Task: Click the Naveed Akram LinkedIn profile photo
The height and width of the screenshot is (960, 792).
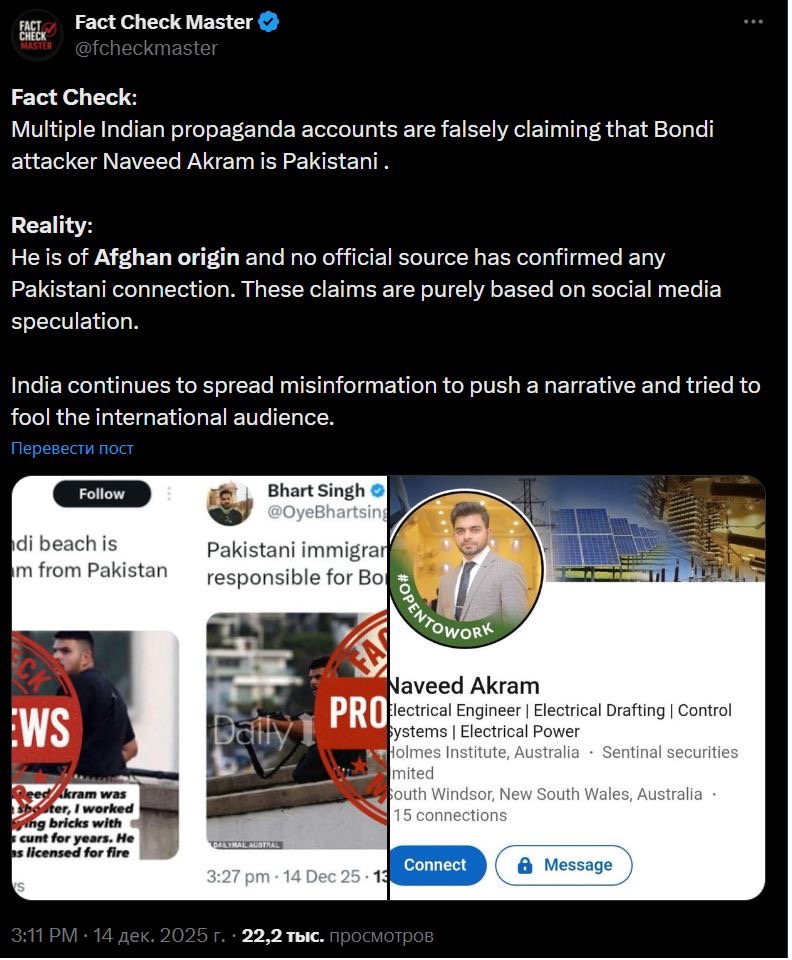Action: (x=466, y=568)
